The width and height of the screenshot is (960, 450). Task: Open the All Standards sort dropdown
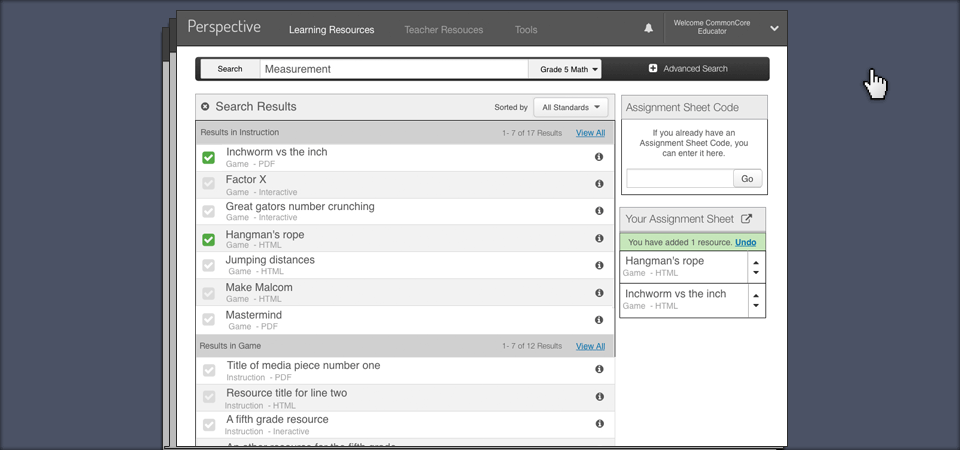571,107
